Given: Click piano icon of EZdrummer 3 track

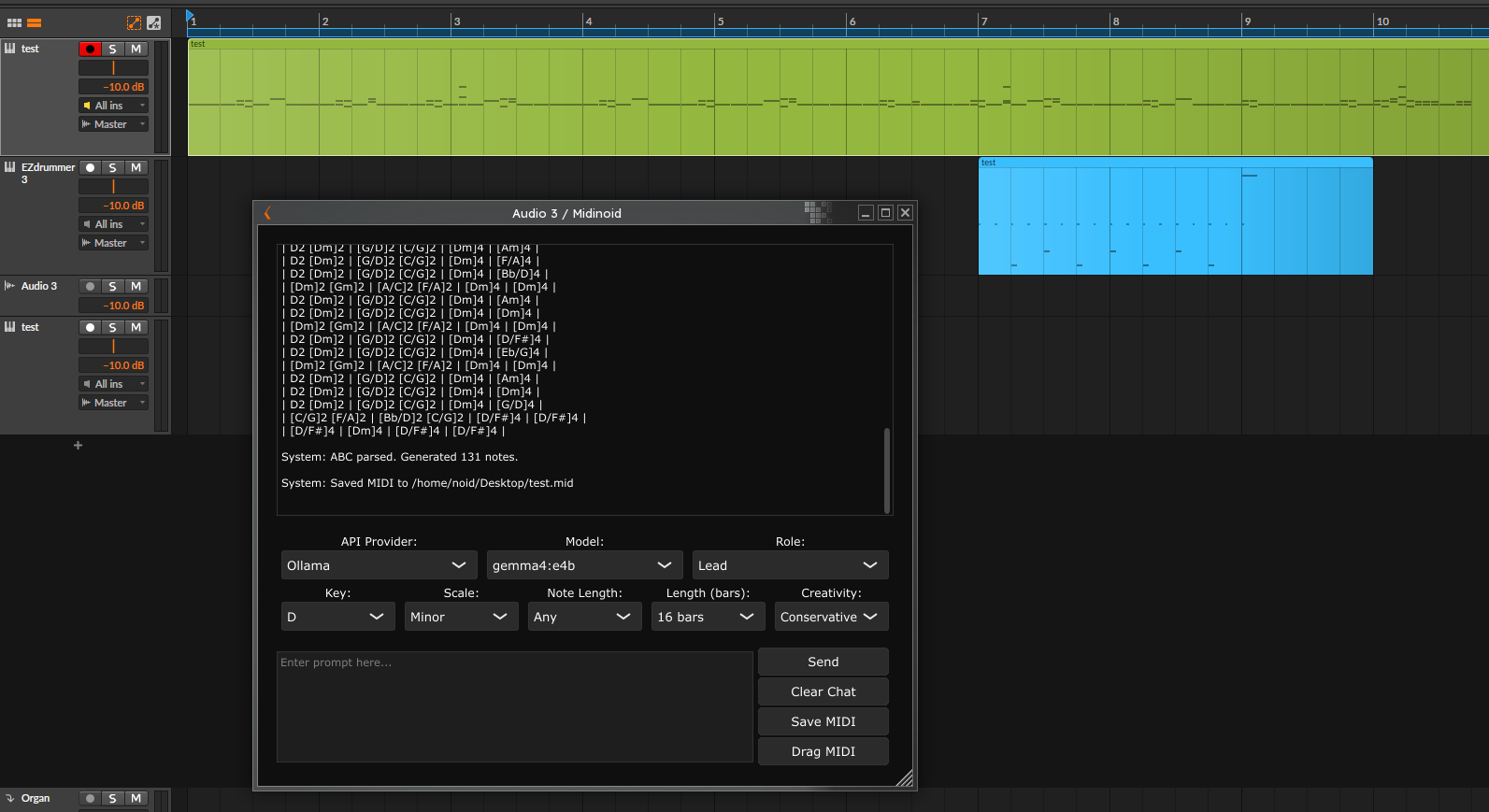Looking at the screenshot, I should point(10,167).
